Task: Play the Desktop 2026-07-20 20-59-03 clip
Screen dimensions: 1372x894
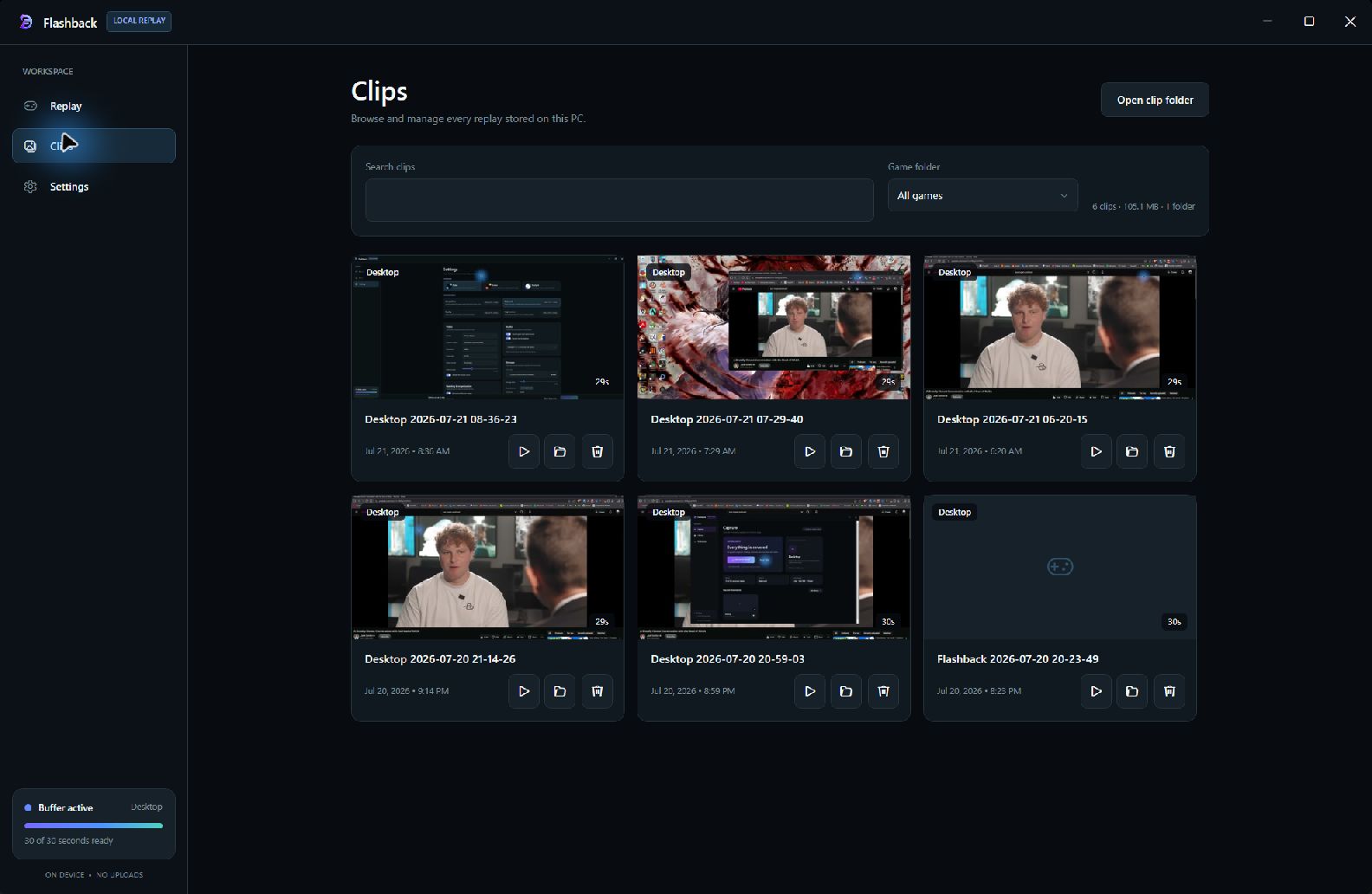Action: tap(810, 691)
